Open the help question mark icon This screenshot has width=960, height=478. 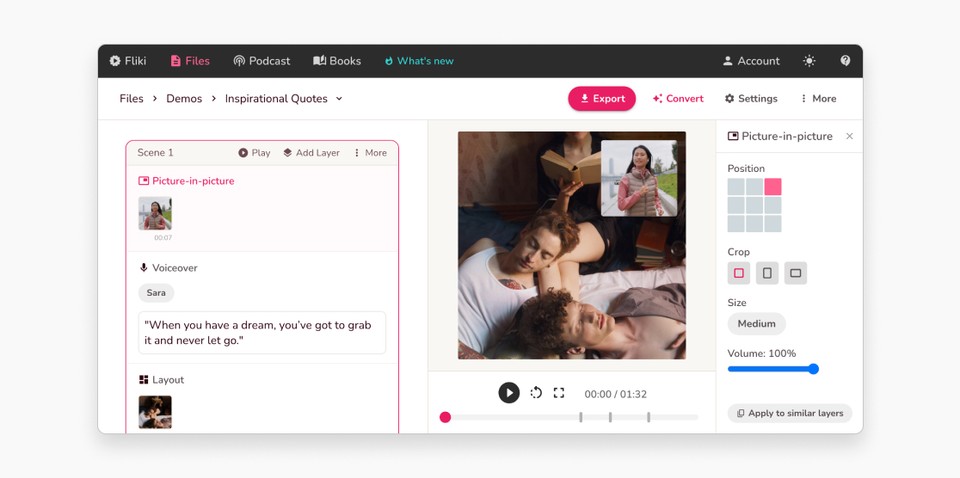pyautogui.click(x=846, y=61)
